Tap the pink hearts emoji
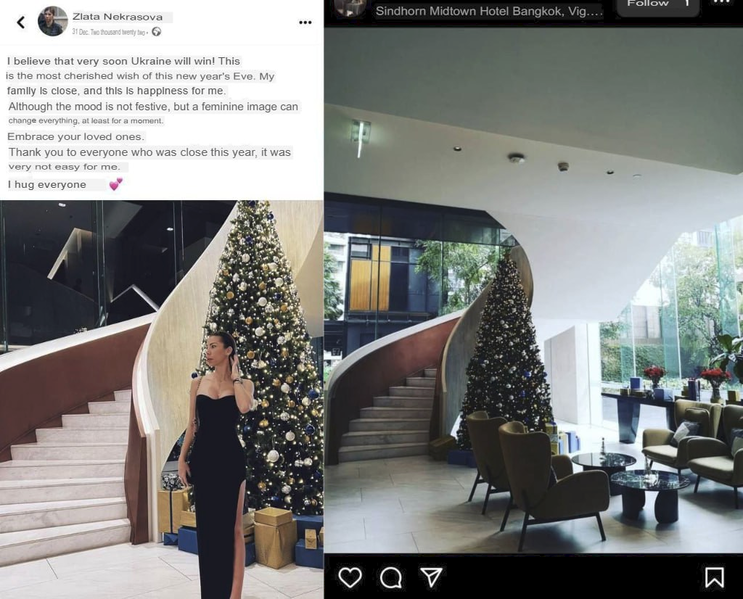This screenshot has height=599, width=743. (x=116, y=184)
